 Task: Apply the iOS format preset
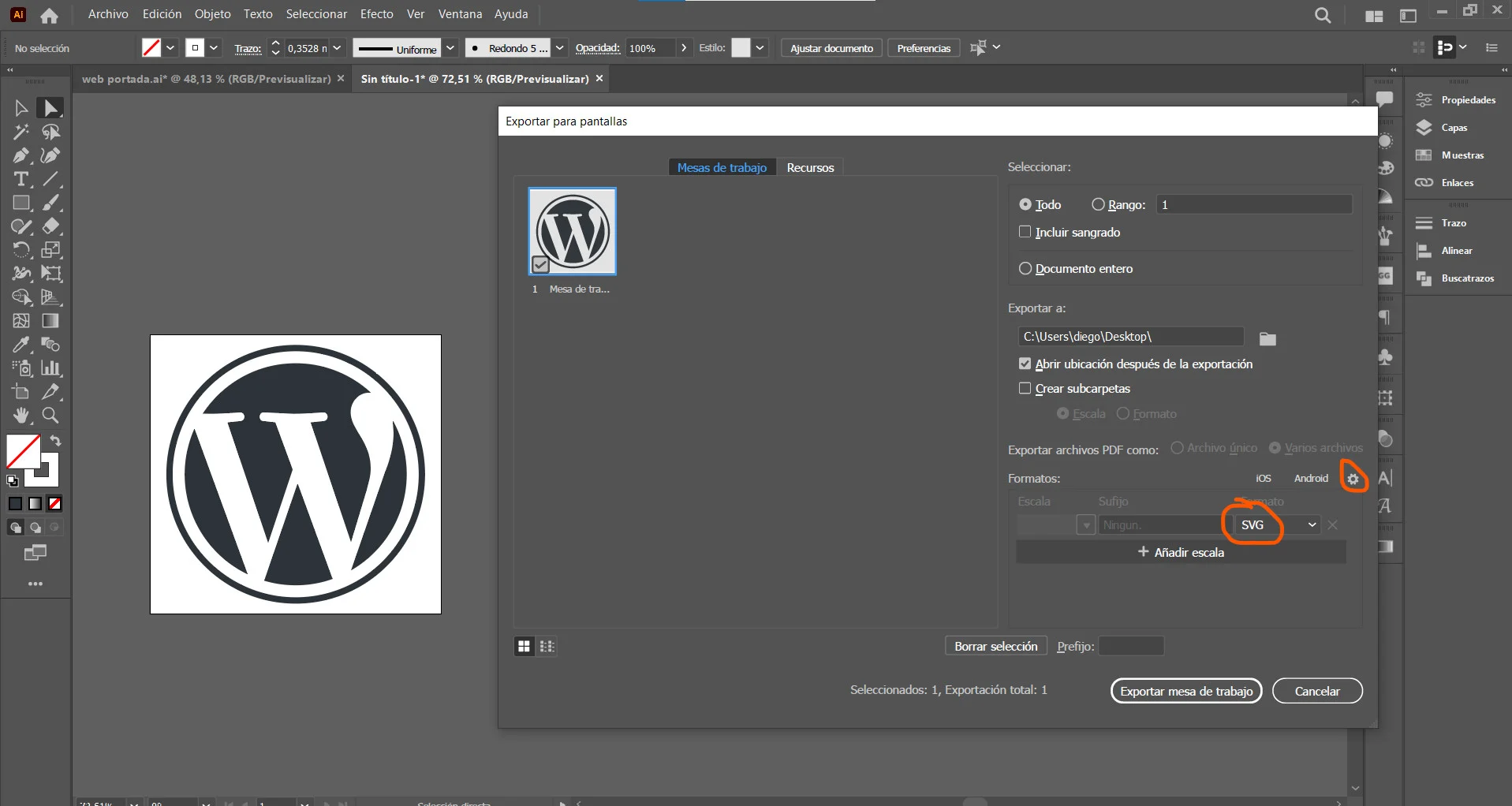[x=1264, y=479]
